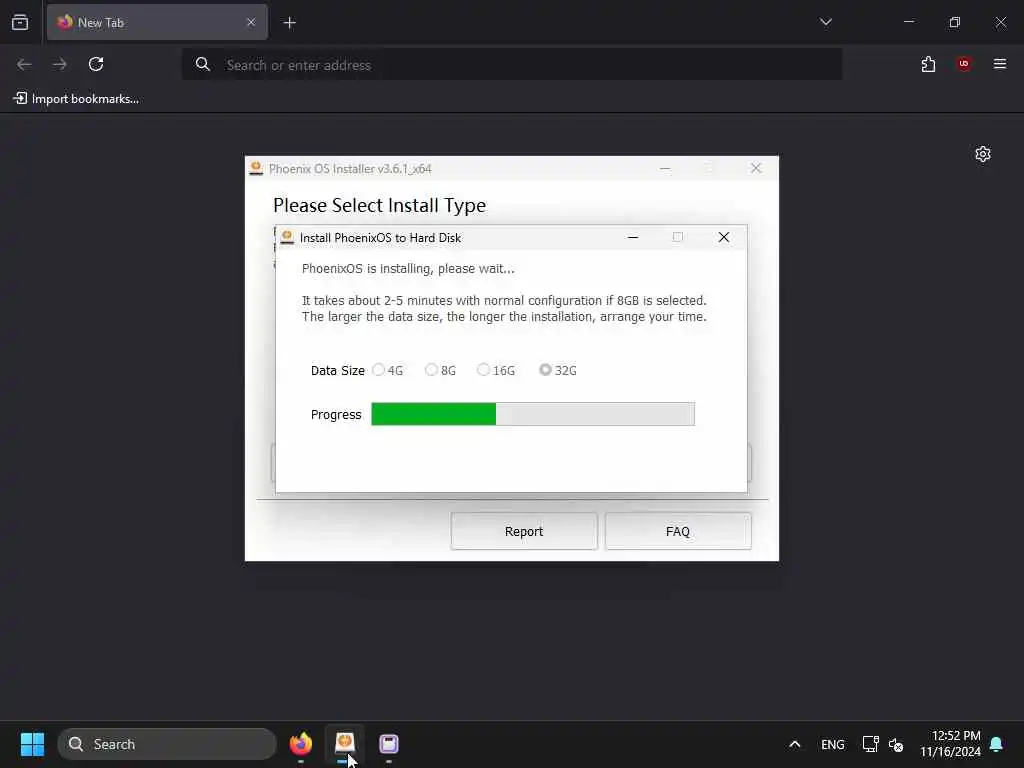Click the Firefox address bar
This screenshot has width=1024, height=768.
click(512, 65)
